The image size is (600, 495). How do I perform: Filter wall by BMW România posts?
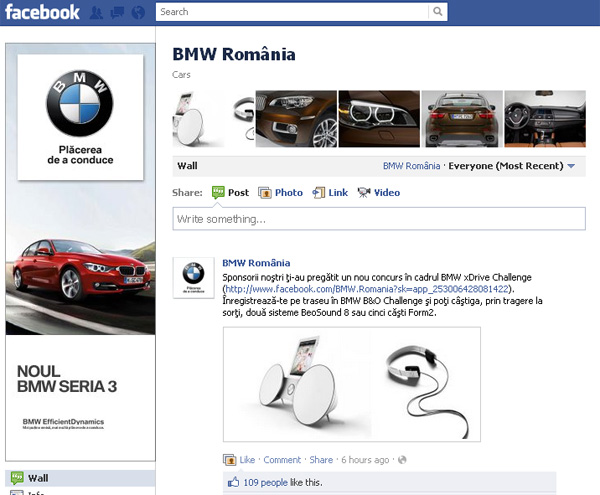point(411,166)
